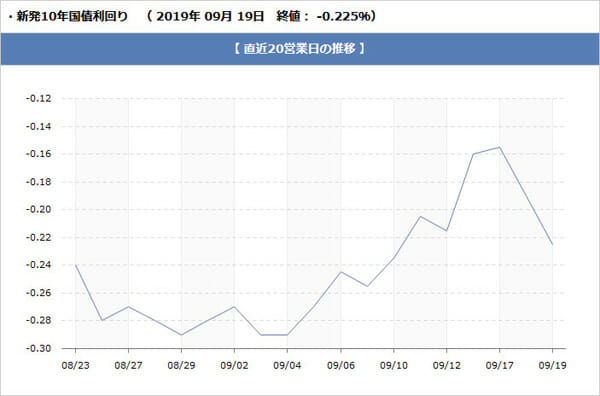600x396 pixels.
Task: Click the y-axis label -0.26
Action: coord(38,293)
